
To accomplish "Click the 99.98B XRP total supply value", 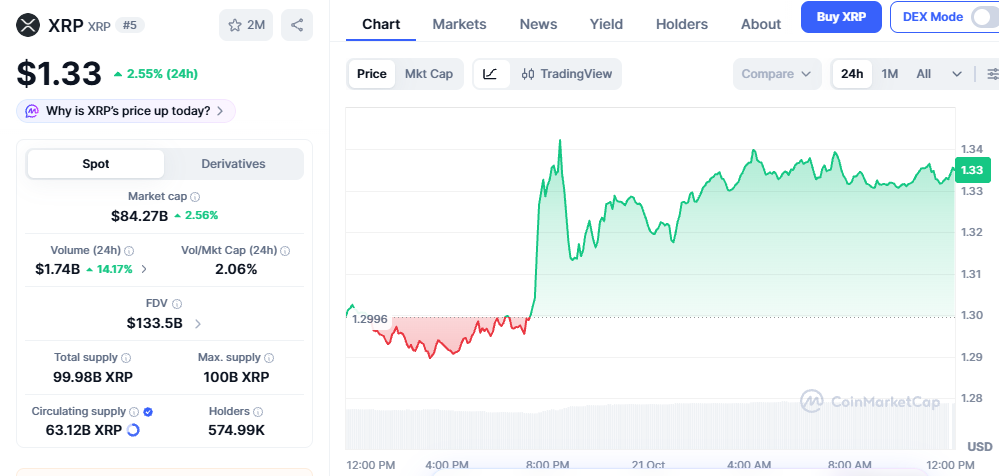I will coord(93,377).
